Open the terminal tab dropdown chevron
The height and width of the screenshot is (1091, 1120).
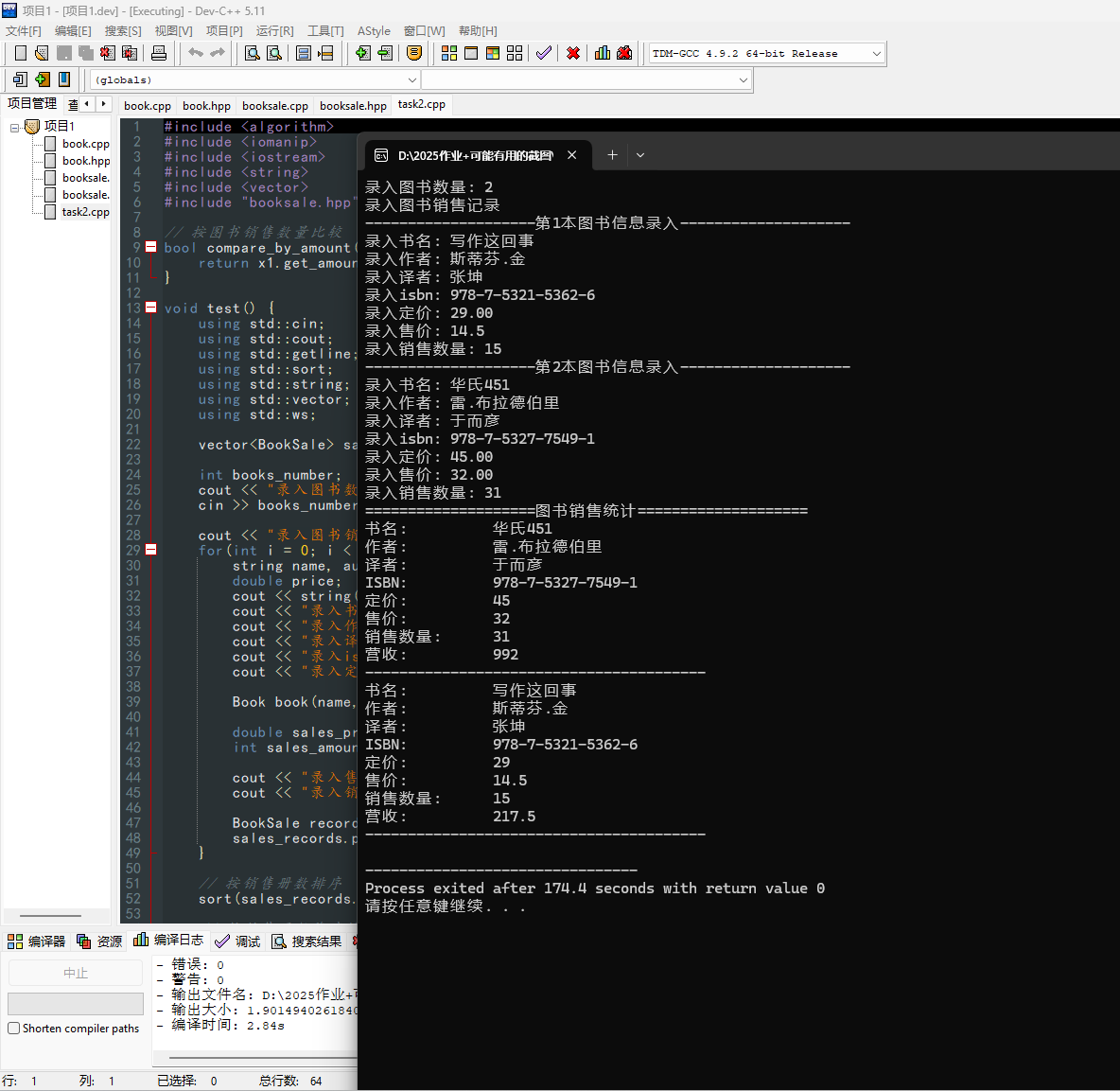coord(640,155)
